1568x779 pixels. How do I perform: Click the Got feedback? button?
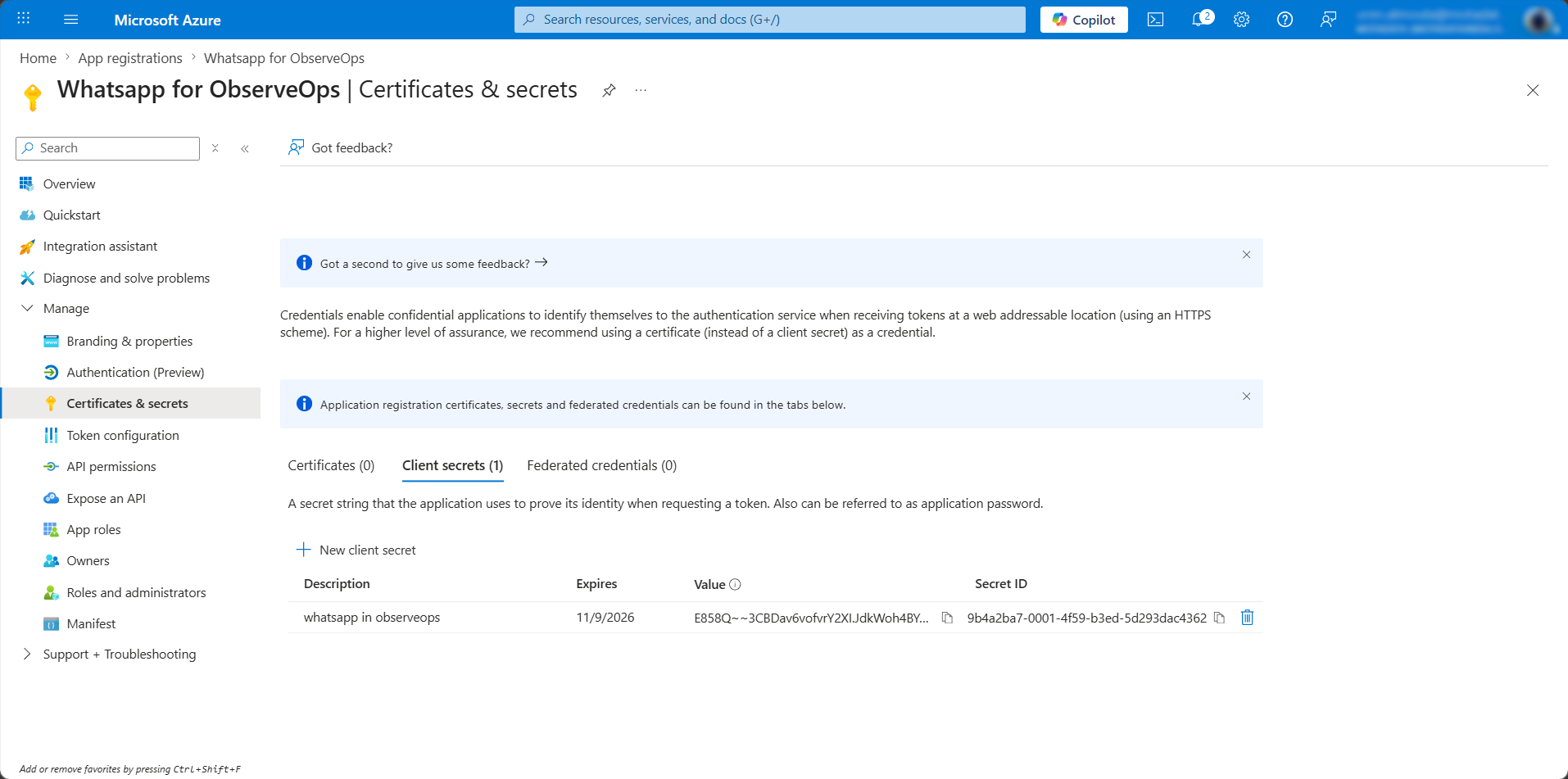(340, 147)
